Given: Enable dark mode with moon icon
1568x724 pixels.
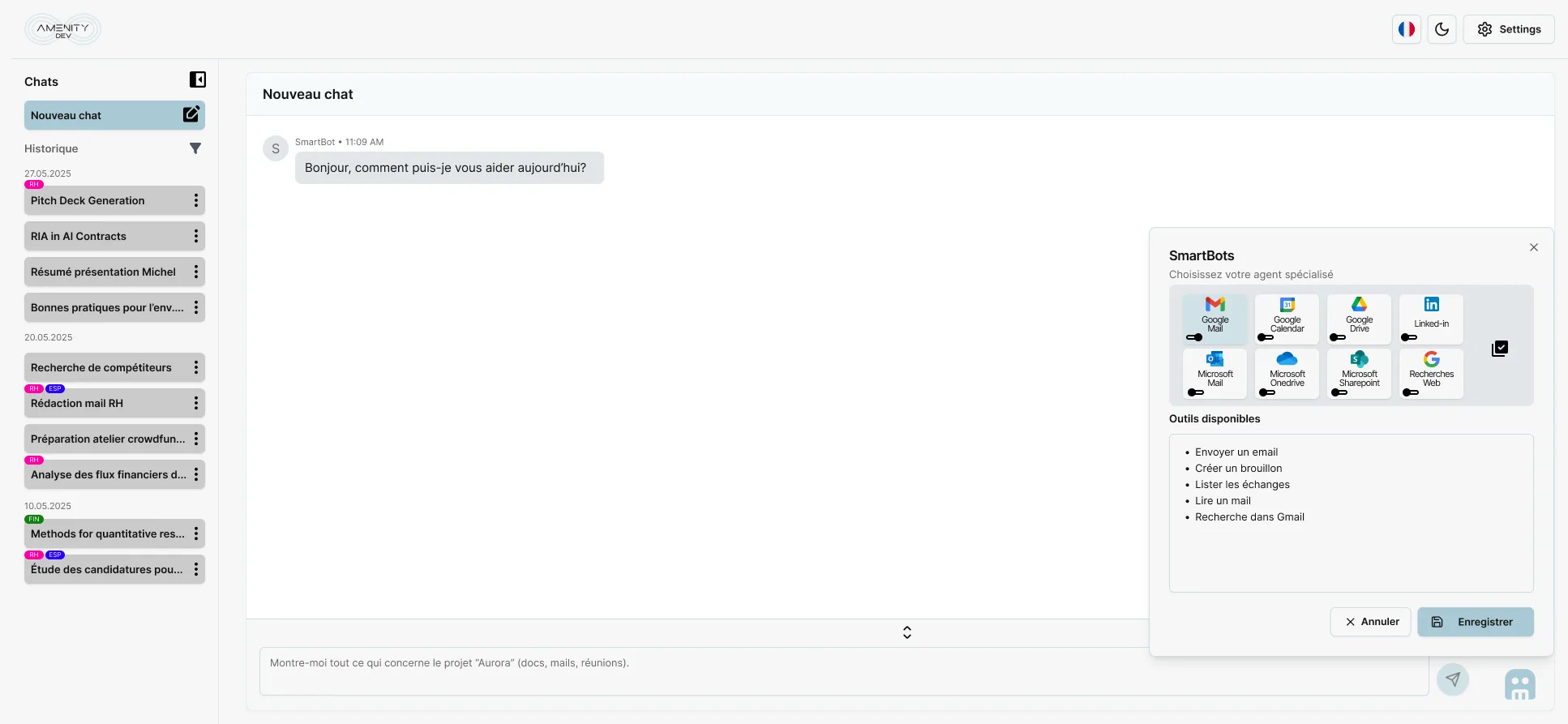Looking at the screenshot, I should (x=1442, y=29).
